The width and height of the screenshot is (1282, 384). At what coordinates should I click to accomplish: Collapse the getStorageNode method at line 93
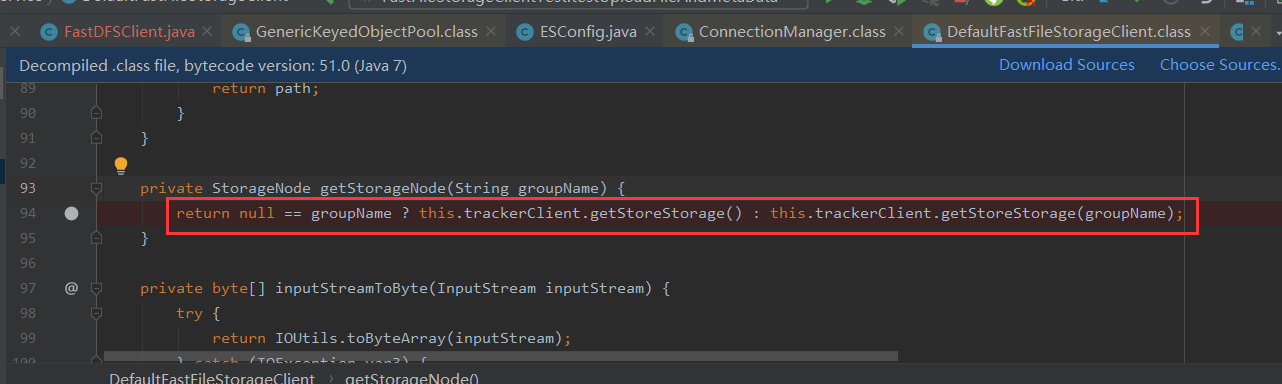(97, 188)
